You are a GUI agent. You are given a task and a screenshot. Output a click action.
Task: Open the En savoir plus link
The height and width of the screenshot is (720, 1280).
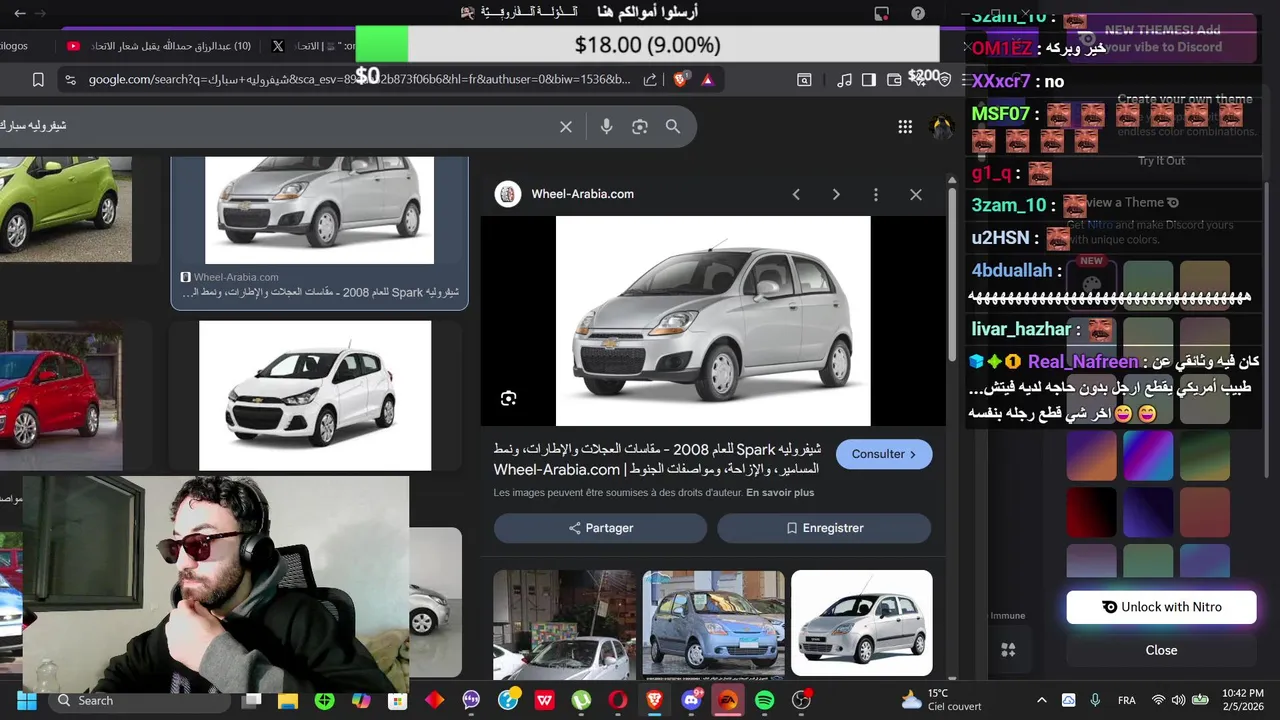coord(780,493)
